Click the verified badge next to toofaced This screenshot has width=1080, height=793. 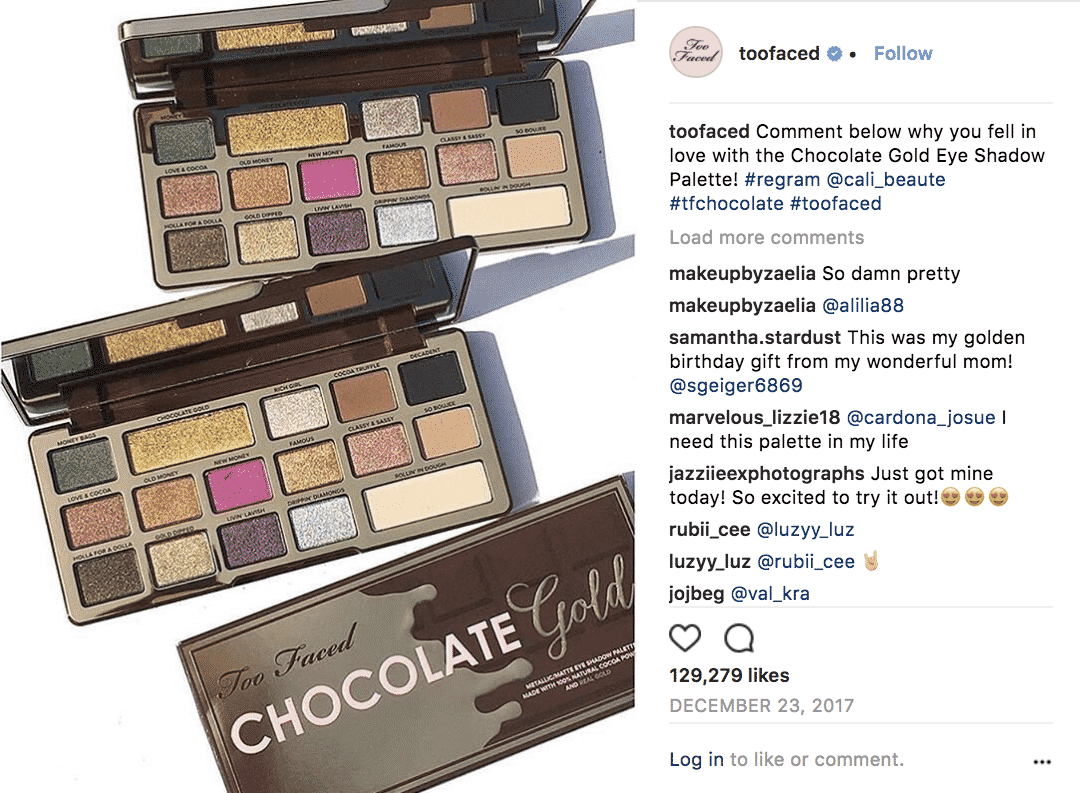click(834, 54)
